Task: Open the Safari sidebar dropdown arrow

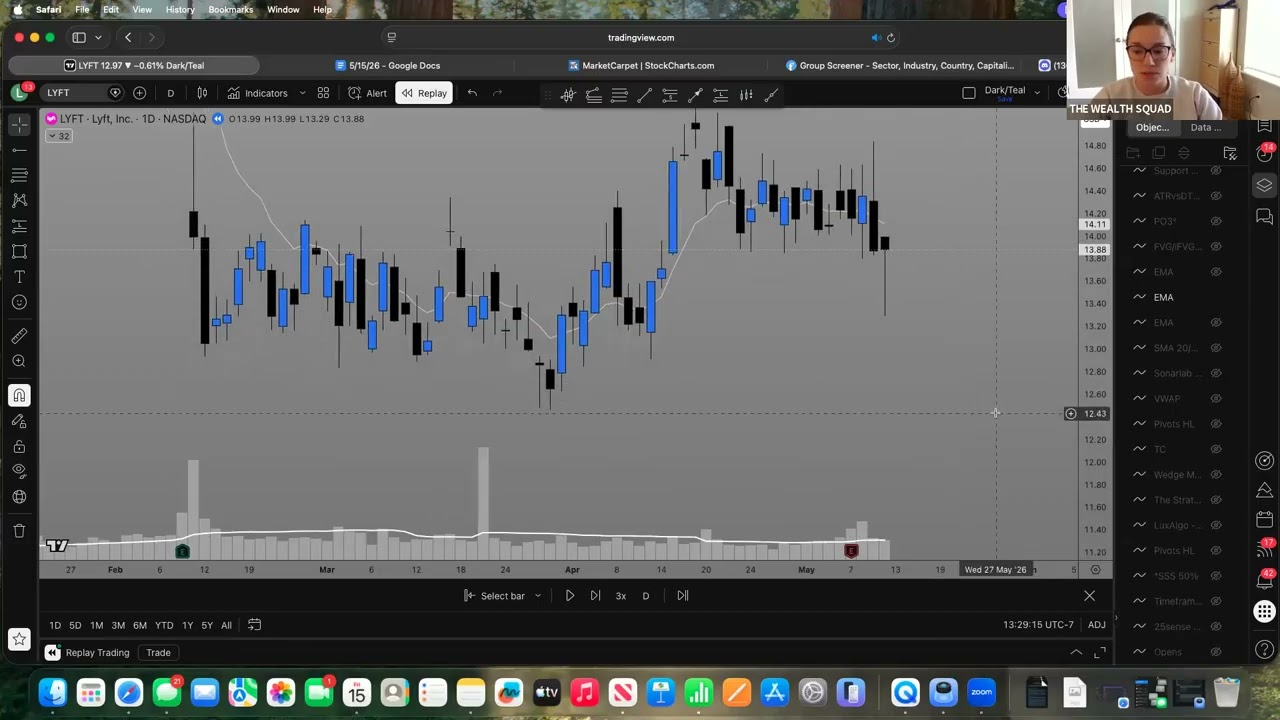Action: [x=98, y=38]
